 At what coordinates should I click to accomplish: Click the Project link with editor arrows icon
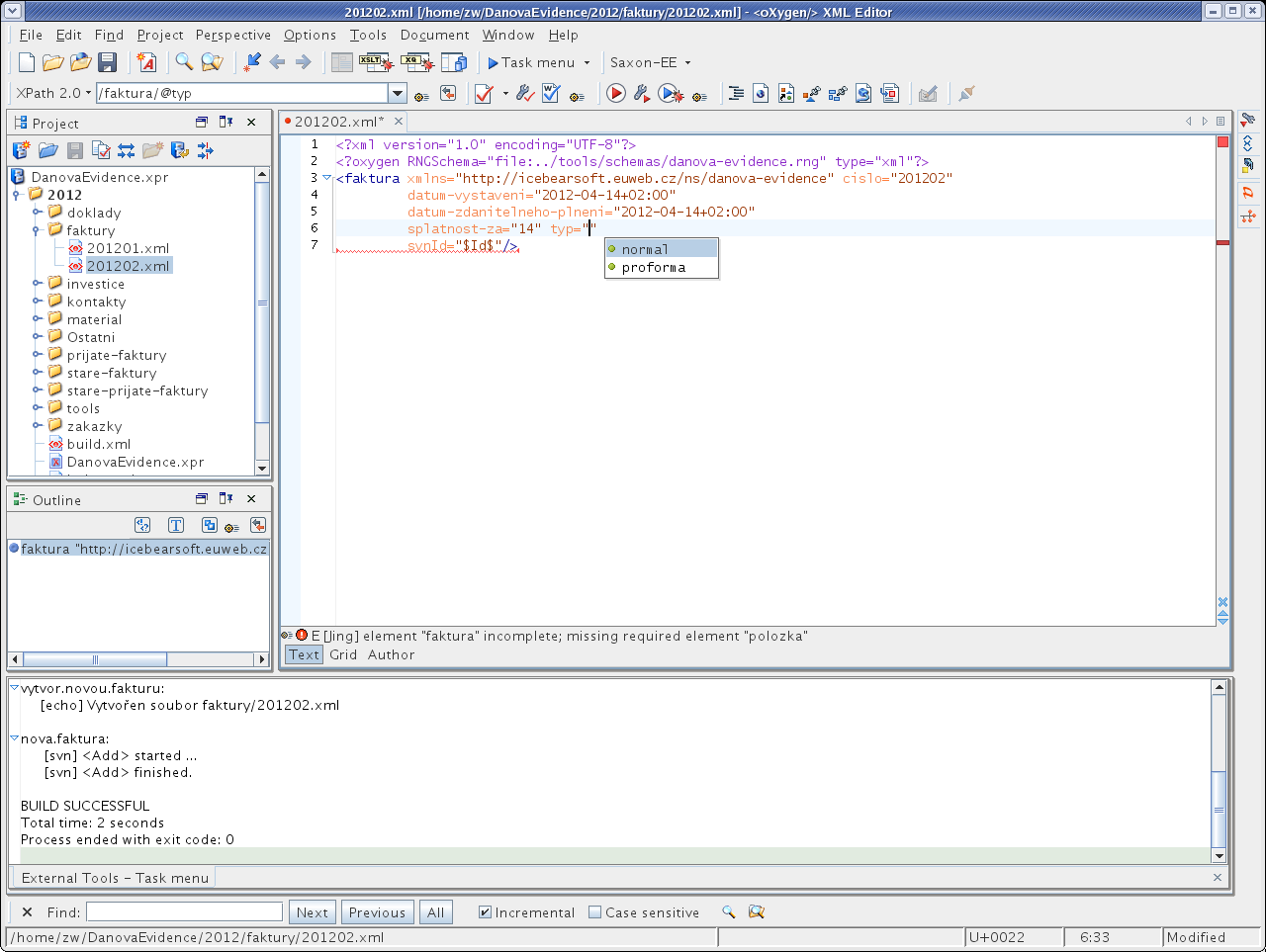tap(127, 150)
